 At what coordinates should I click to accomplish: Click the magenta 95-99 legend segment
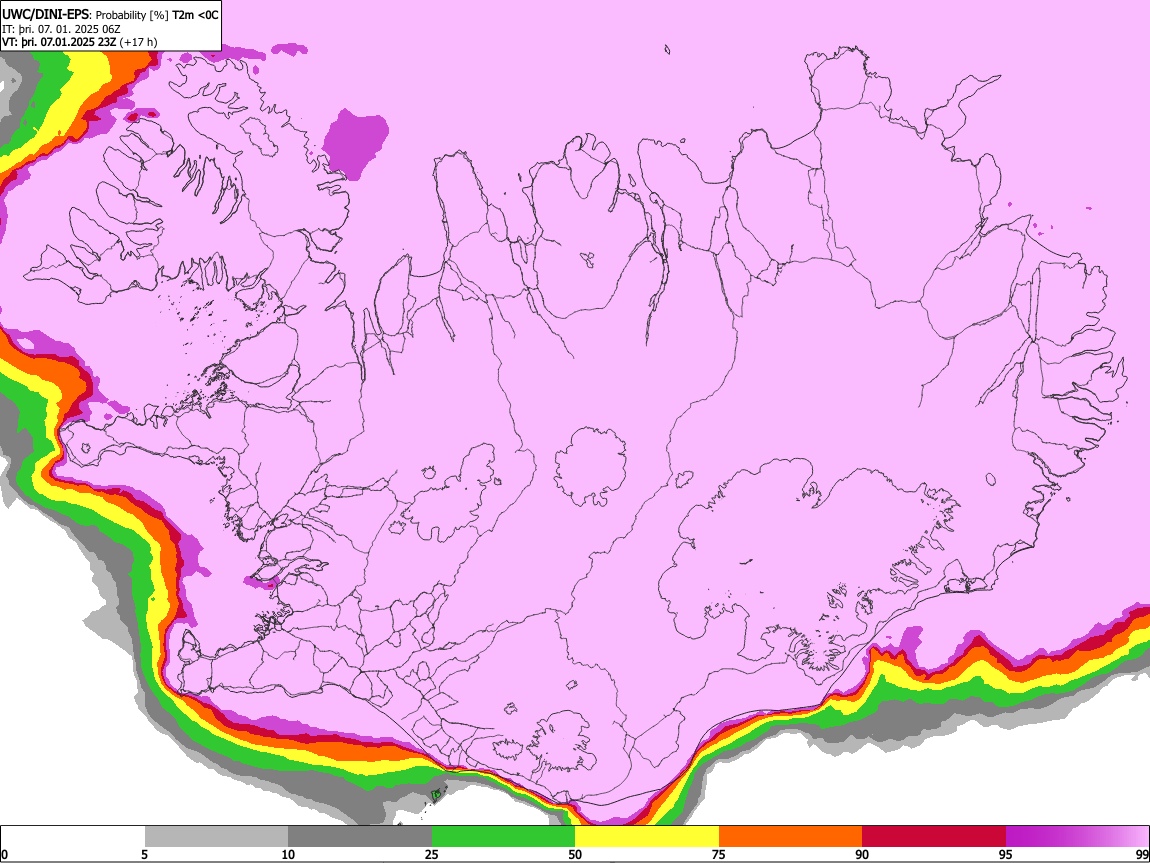(x=1077, y=837)
